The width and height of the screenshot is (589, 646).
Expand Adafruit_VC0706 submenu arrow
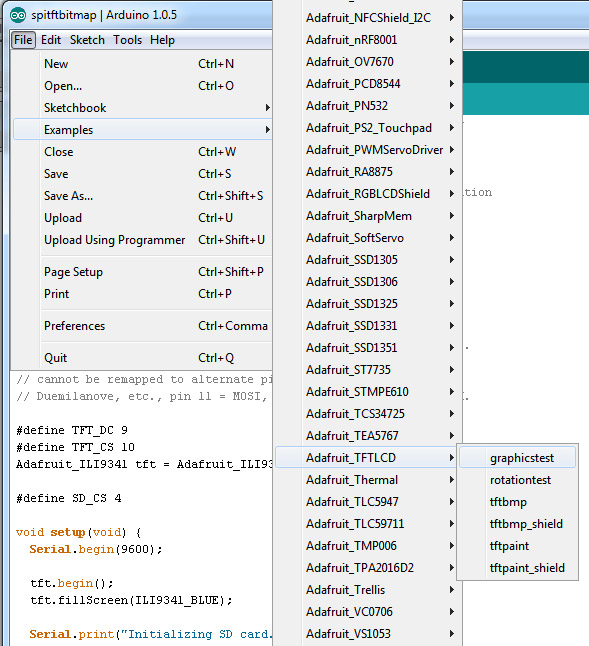click(452, 612)
